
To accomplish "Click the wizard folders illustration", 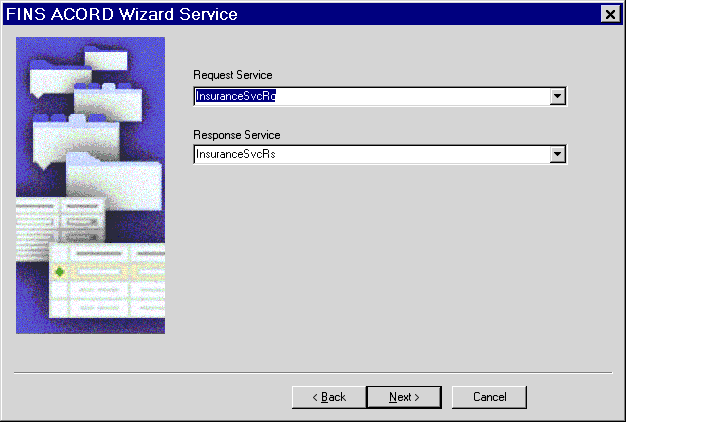I will (90, 185).
